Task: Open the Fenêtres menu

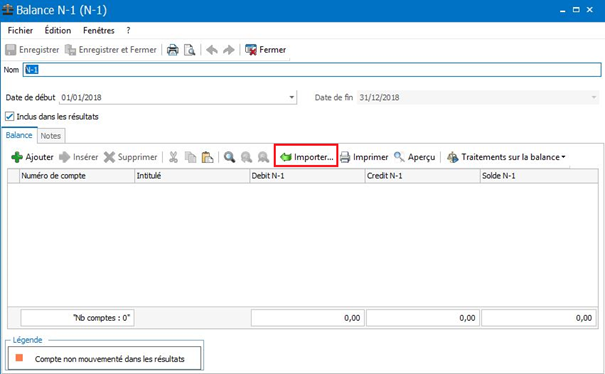Action: click(x=99, y=30)
